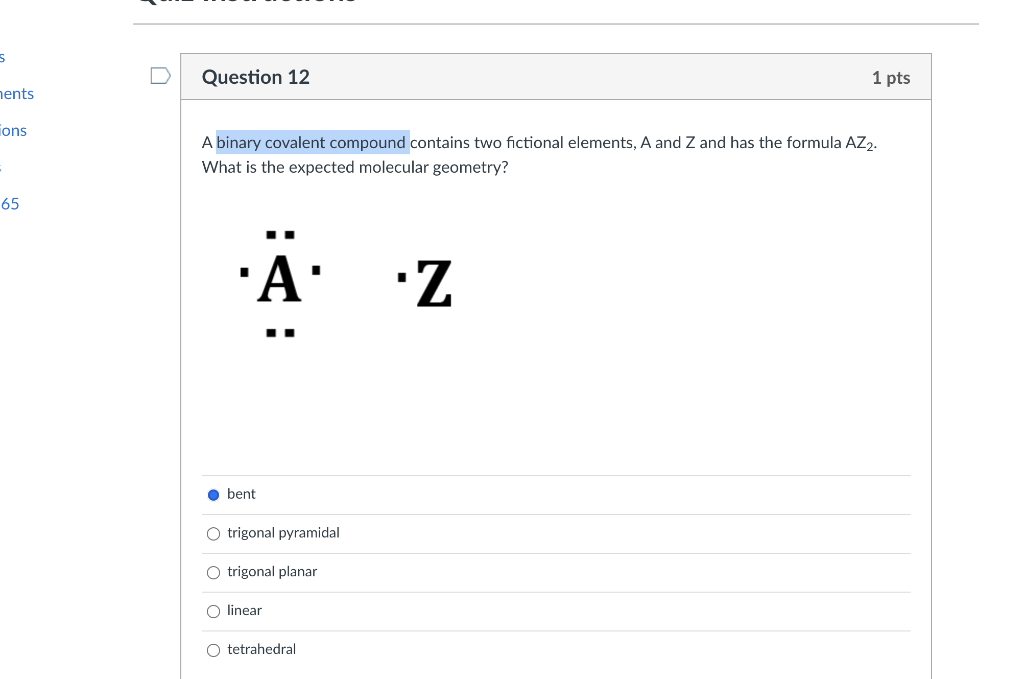Image resolution: width=1024 pixels, height=679 pixels.
Task: Click the topmost sidebar navigation link
Action: (4, 56)
